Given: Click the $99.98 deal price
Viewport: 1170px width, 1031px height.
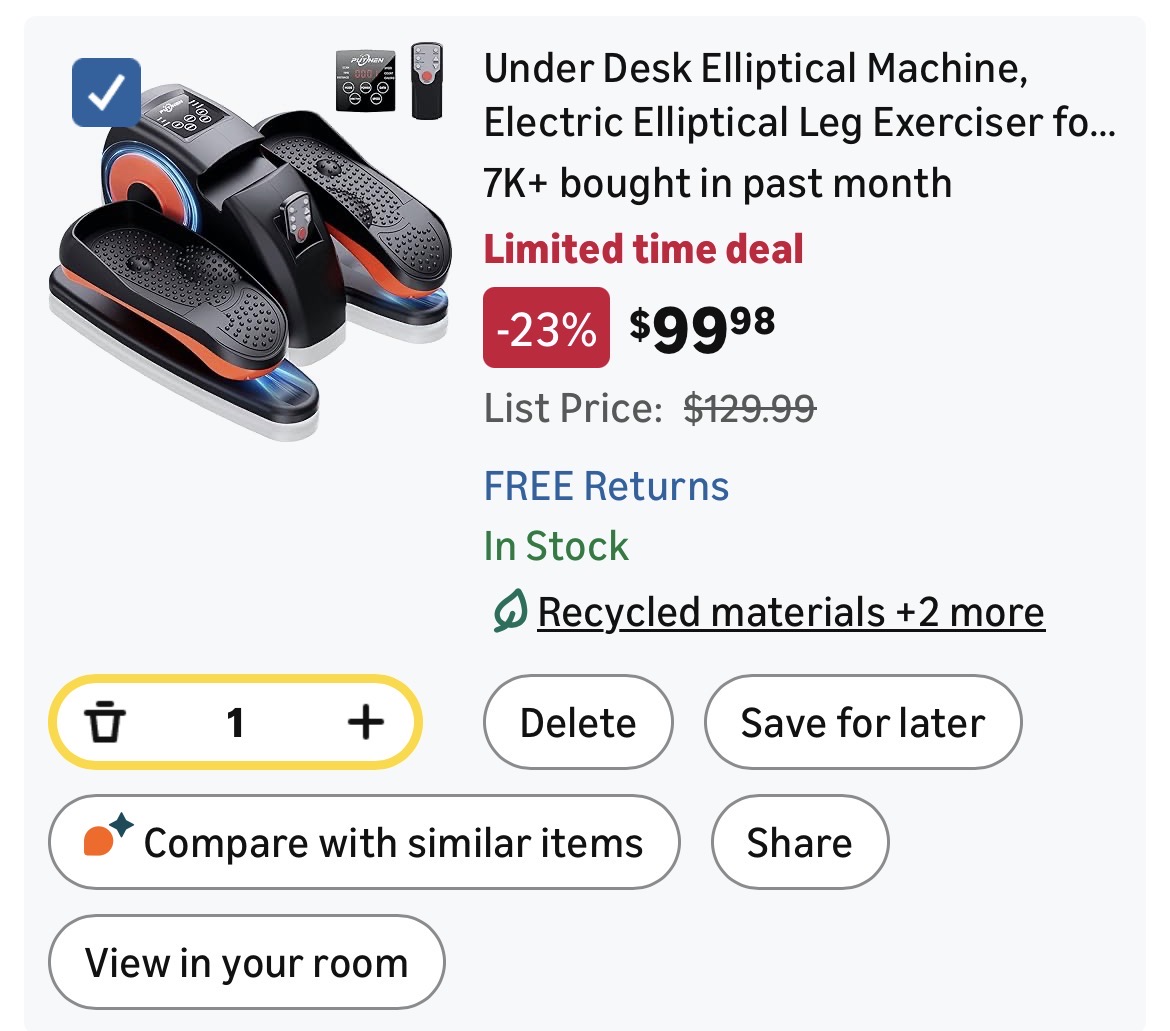Looking at the screenshot, I should click(702, 328).
